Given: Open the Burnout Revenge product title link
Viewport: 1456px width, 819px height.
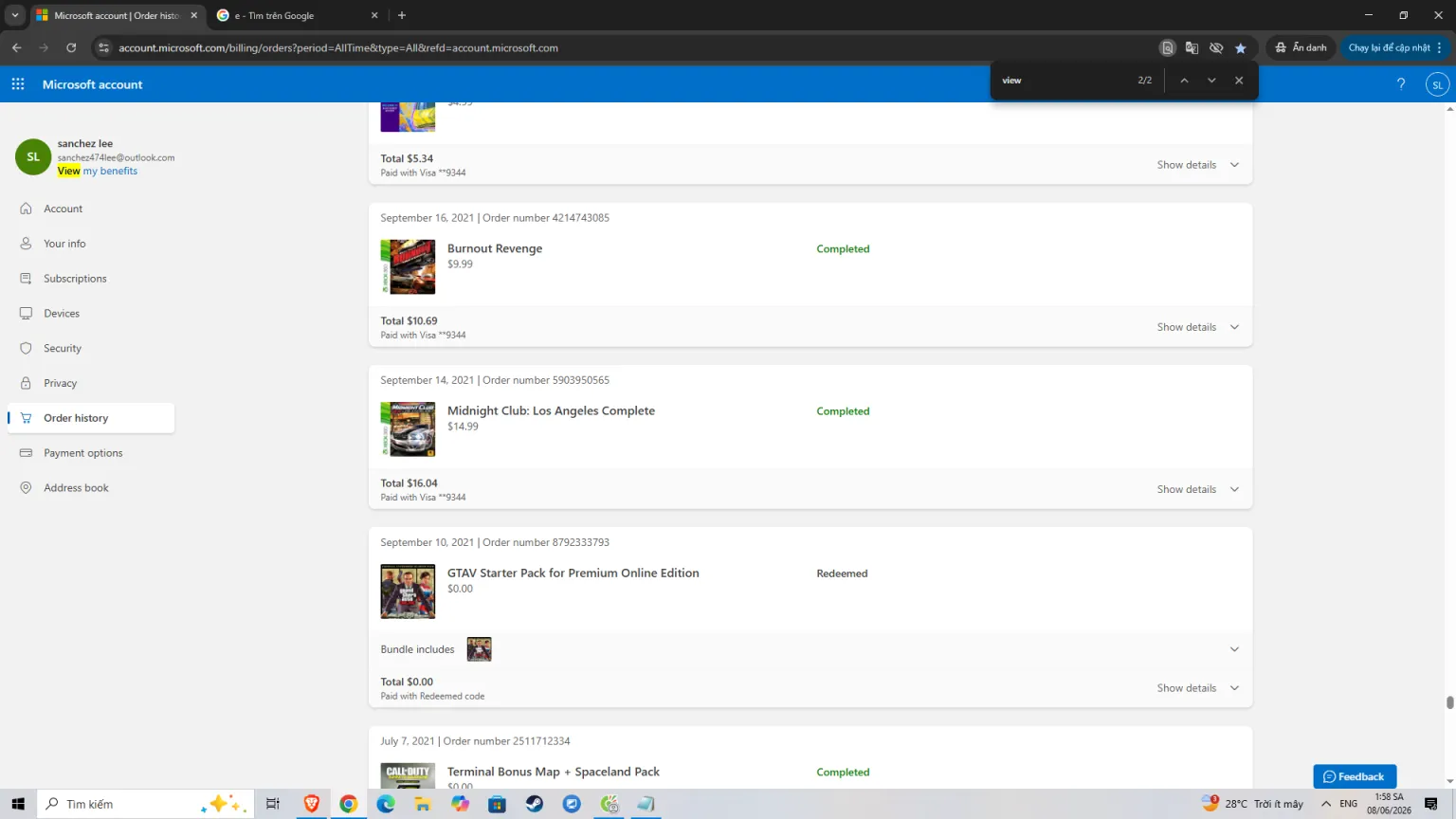Looking at the screenshot, I should point(495,248).
